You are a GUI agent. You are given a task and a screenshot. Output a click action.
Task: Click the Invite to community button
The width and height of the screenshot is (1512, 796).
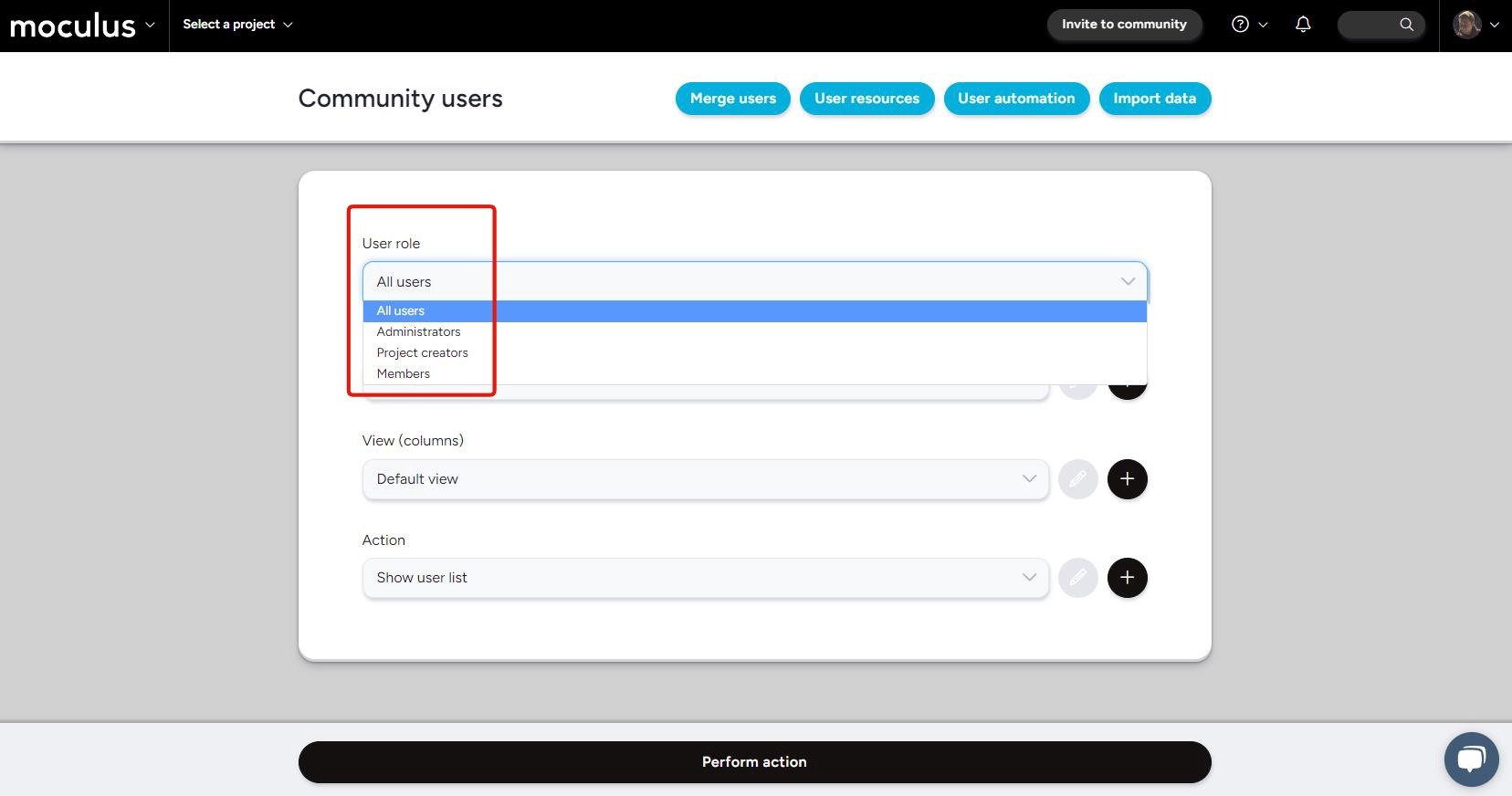coord(1124,25)
